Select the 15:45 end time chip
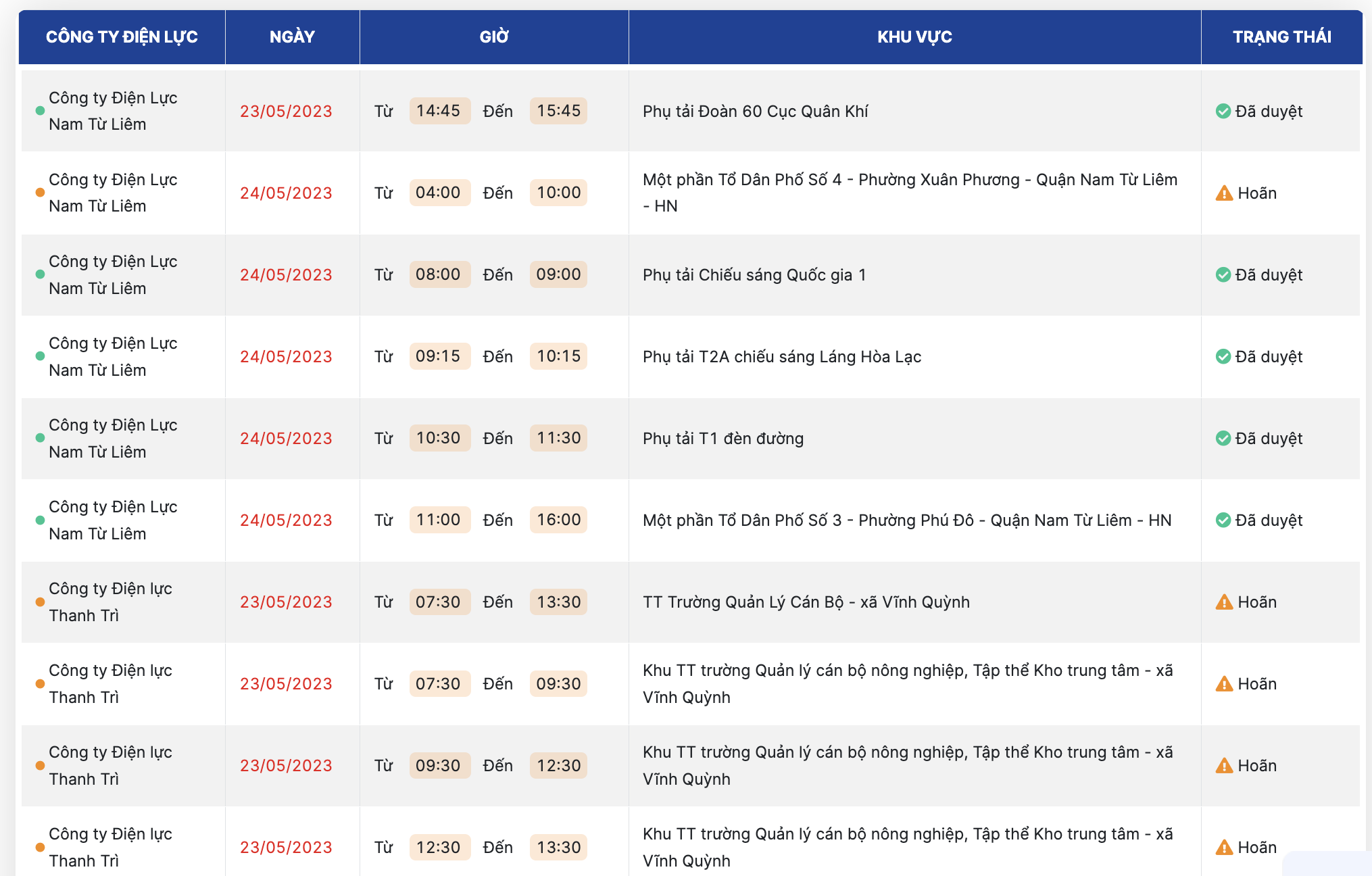This screenshot has width=1372, height=876. pos(559,111)
